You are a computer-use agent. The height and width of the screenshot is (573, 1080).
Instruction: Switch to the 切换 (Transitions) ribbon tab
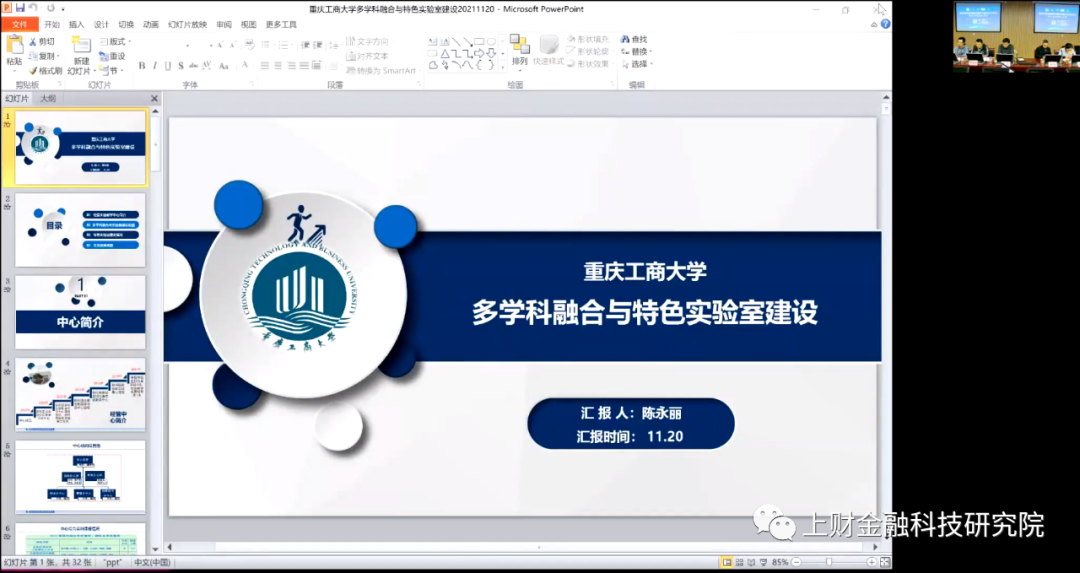[126, 24]
